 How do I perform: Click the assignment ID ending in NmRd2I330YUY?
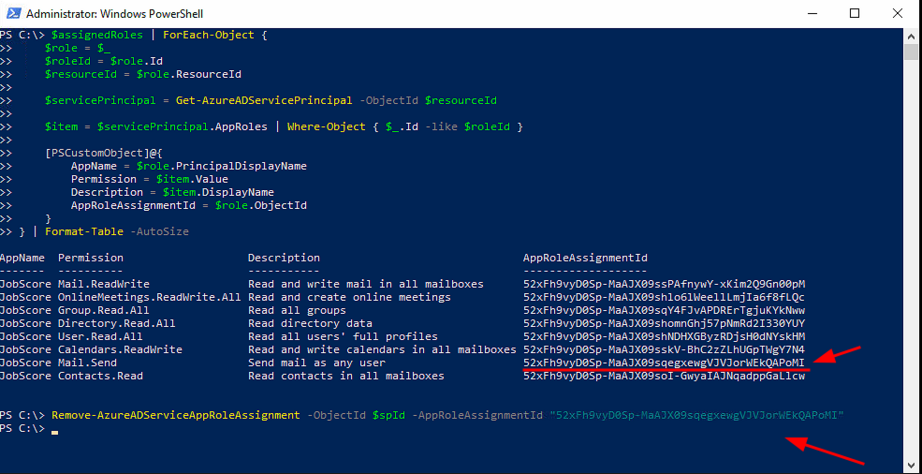tap(664, 323)
